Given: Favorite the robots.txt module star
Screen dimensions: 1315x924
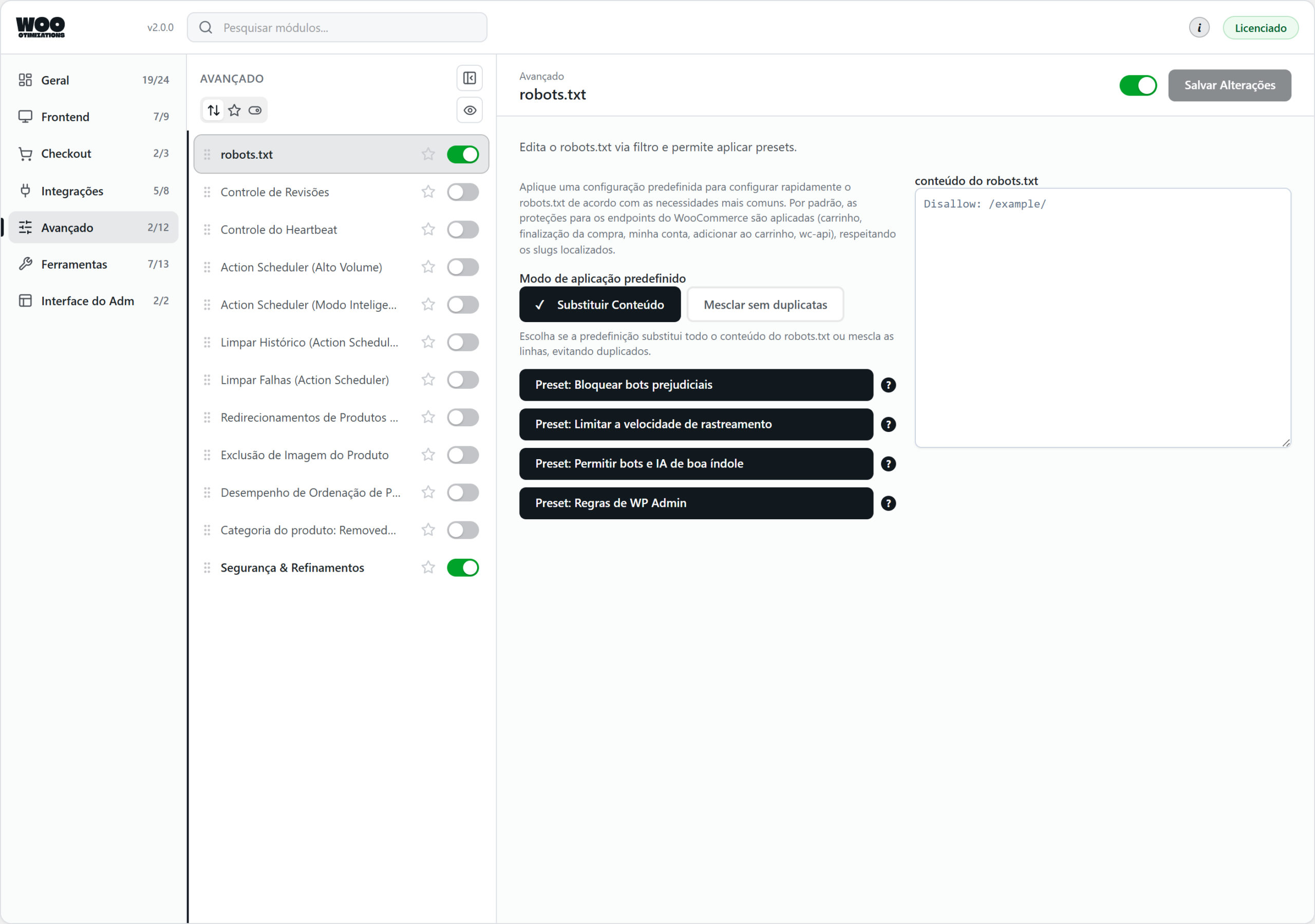Looking at the screenshot, I should click(428, 154).
